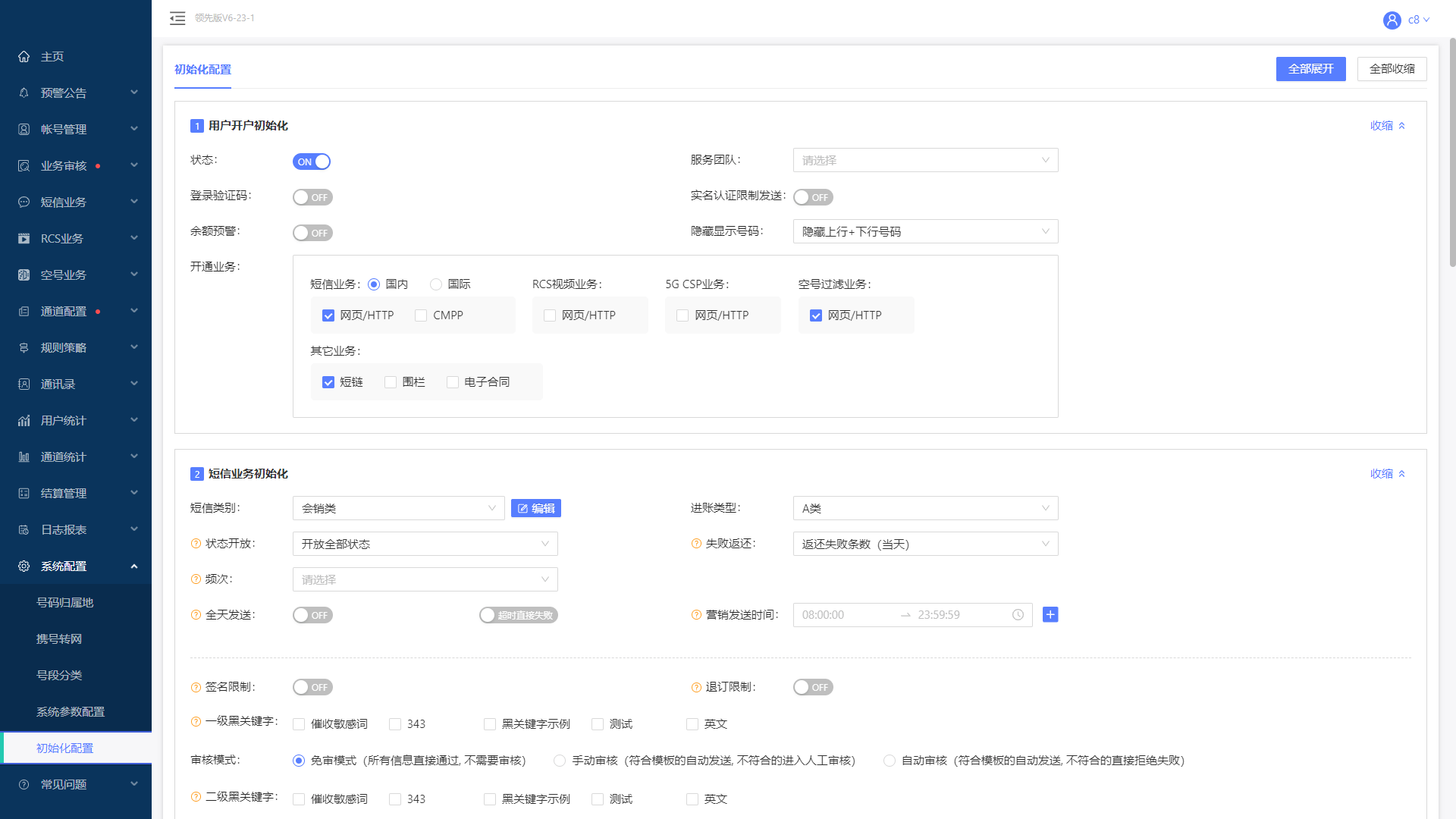Image resolution: width=1456 pixels, height=819 pixels.
Task: Click the 短信业务 message bubble icon
Action: click(24, 202)
